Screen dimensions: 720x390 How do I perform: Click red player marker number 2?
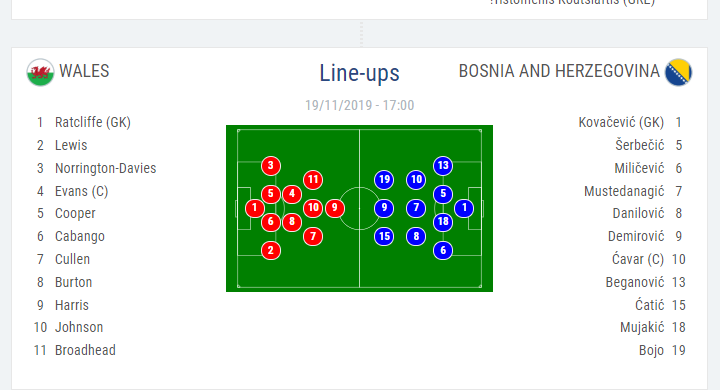tap(270, 250)
